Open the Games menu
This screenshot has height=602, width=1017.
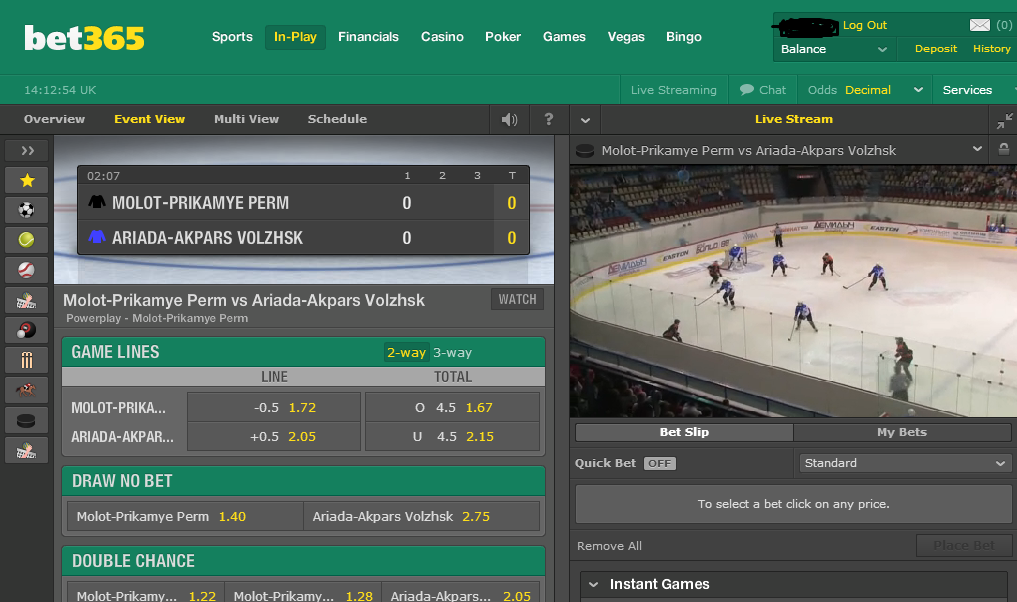coord(564,37)
